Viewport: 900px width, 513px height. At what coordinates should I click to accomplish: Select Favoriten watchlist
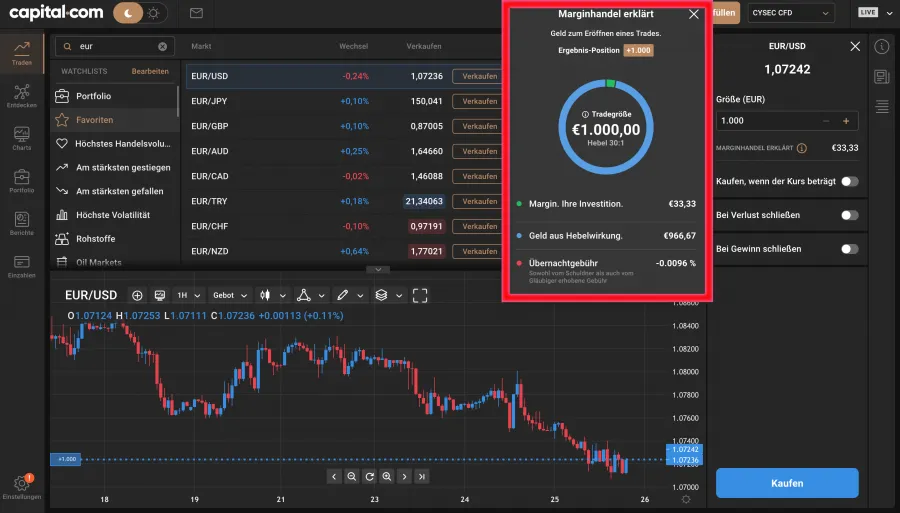pos(95,120)
